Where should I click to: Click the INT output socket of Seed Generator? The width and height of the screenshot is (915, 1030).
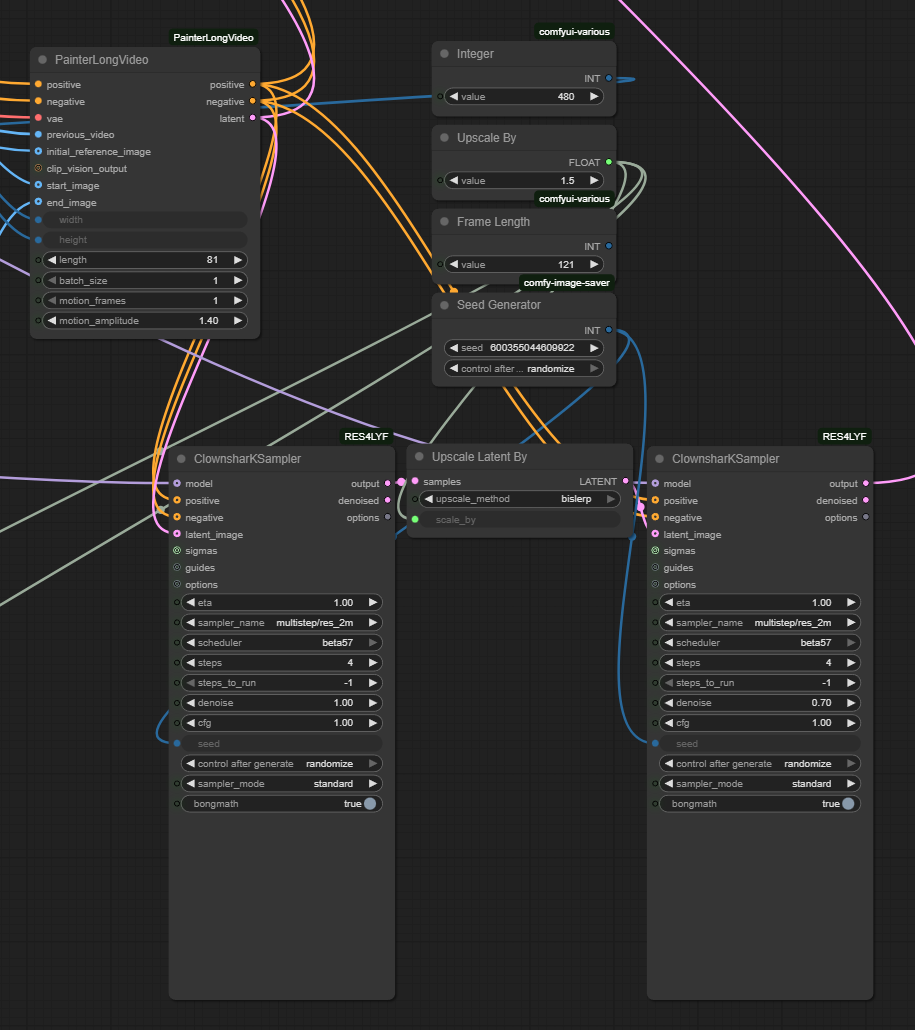[x=609, y=330]
